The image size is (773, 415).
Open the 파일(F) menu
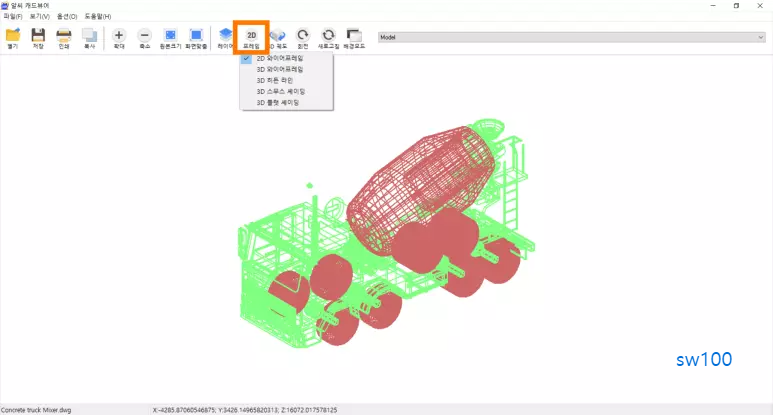[13, 16]
